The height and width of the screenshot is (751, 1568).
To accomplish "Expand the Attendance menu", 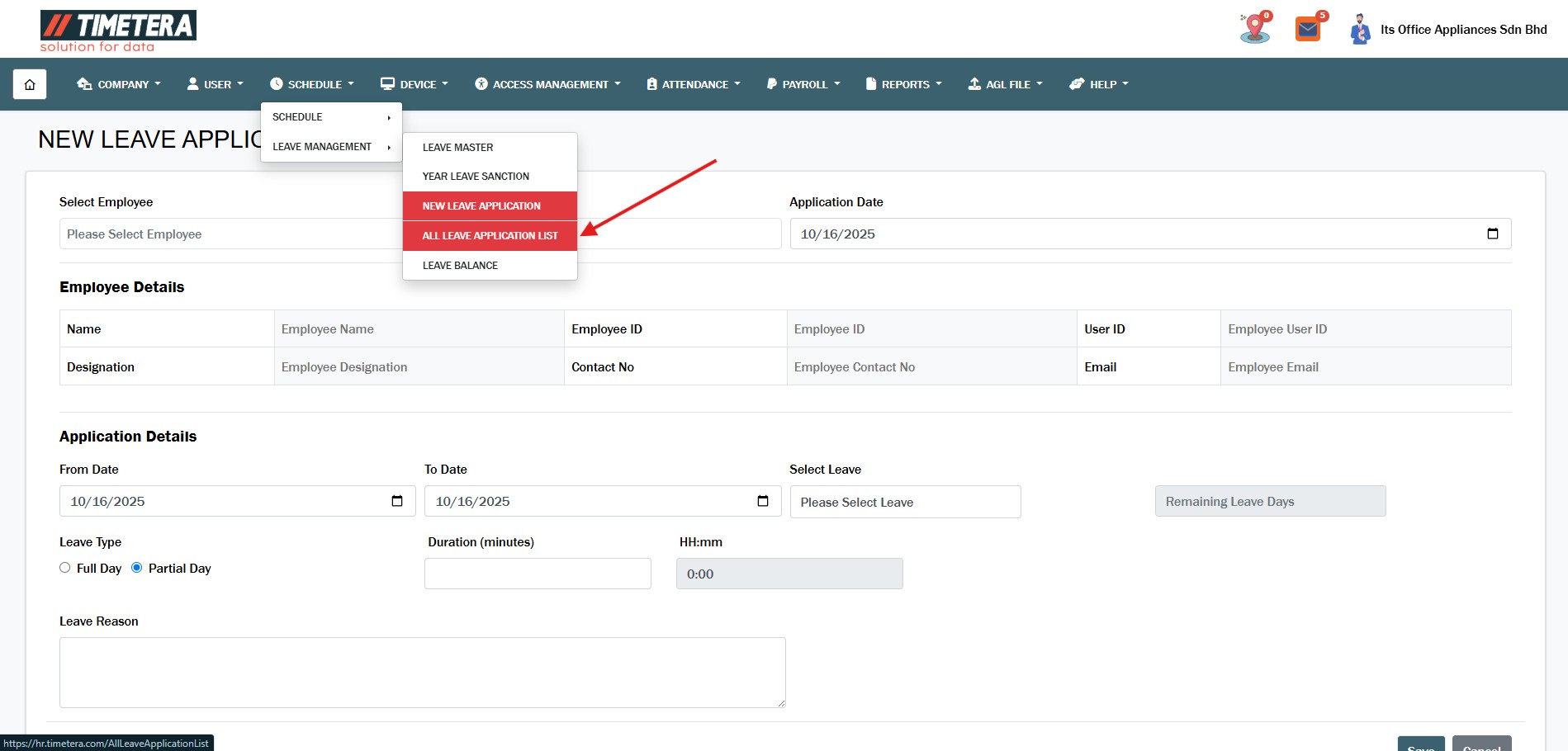I will tap(694, 84).
